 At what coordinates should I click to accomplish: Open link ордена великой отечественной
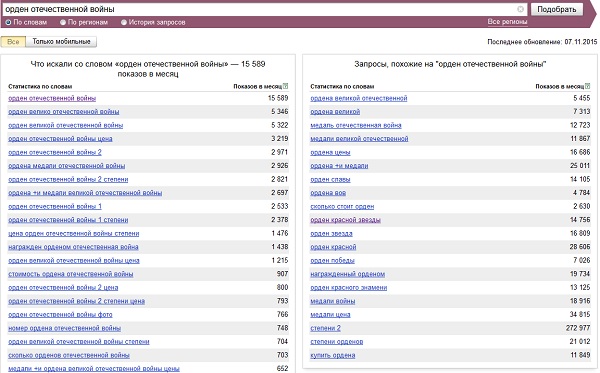[359, 98]
